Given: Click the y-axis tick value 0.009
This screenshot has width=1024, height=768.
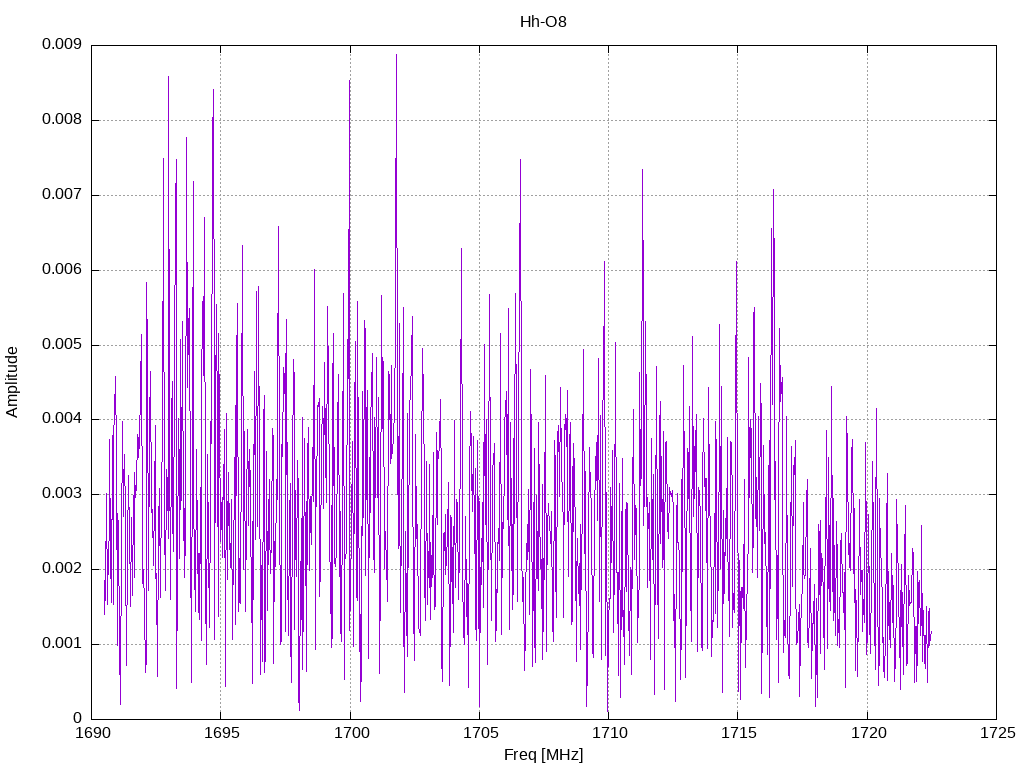Looking at the screenshot, I should click(62, 44).
